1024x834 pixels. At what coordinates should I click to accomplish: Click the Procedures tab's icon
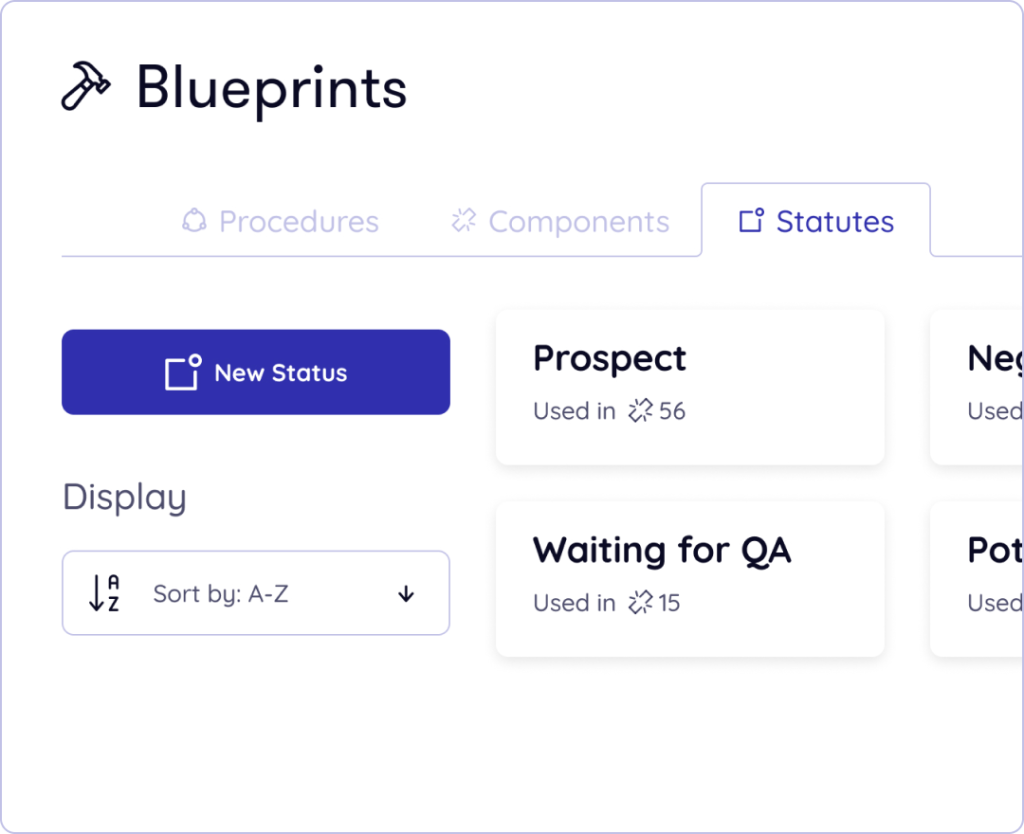coord(194,221)
